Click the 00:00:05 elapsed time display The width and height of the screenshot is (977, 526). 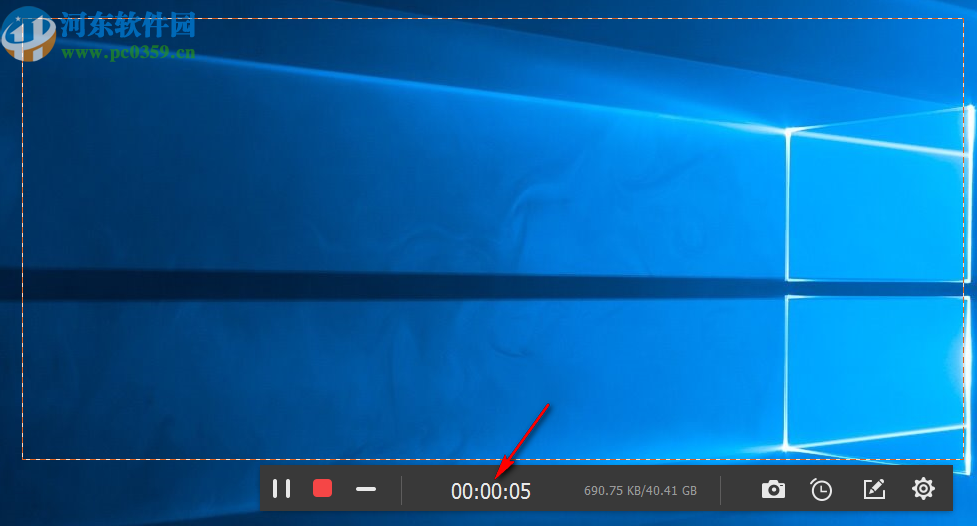(491, 491)
